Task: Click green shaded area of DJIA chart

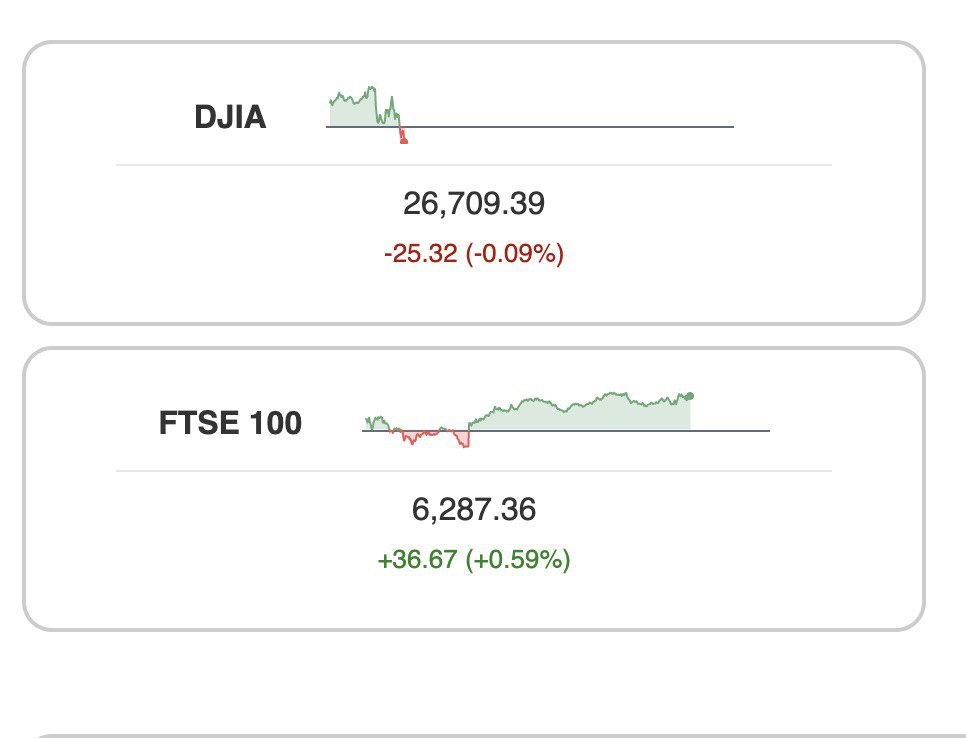Action: click(x=350, y=113)
